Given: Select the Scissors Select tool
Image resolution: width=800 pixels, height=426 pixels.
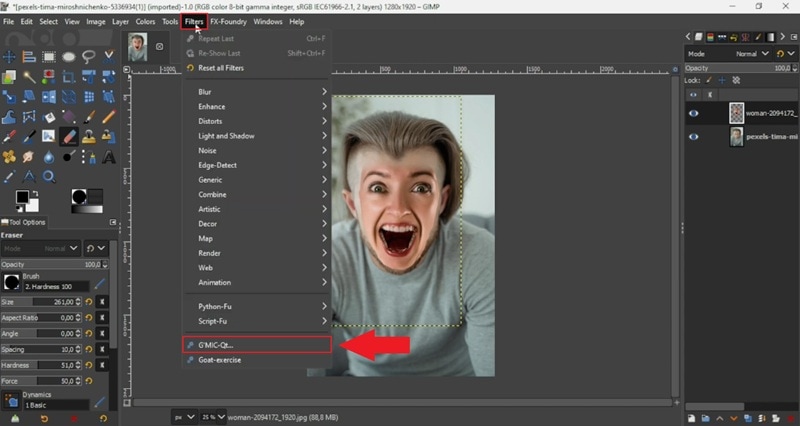Looking at the screenshot, I should (x=109, y=57).
